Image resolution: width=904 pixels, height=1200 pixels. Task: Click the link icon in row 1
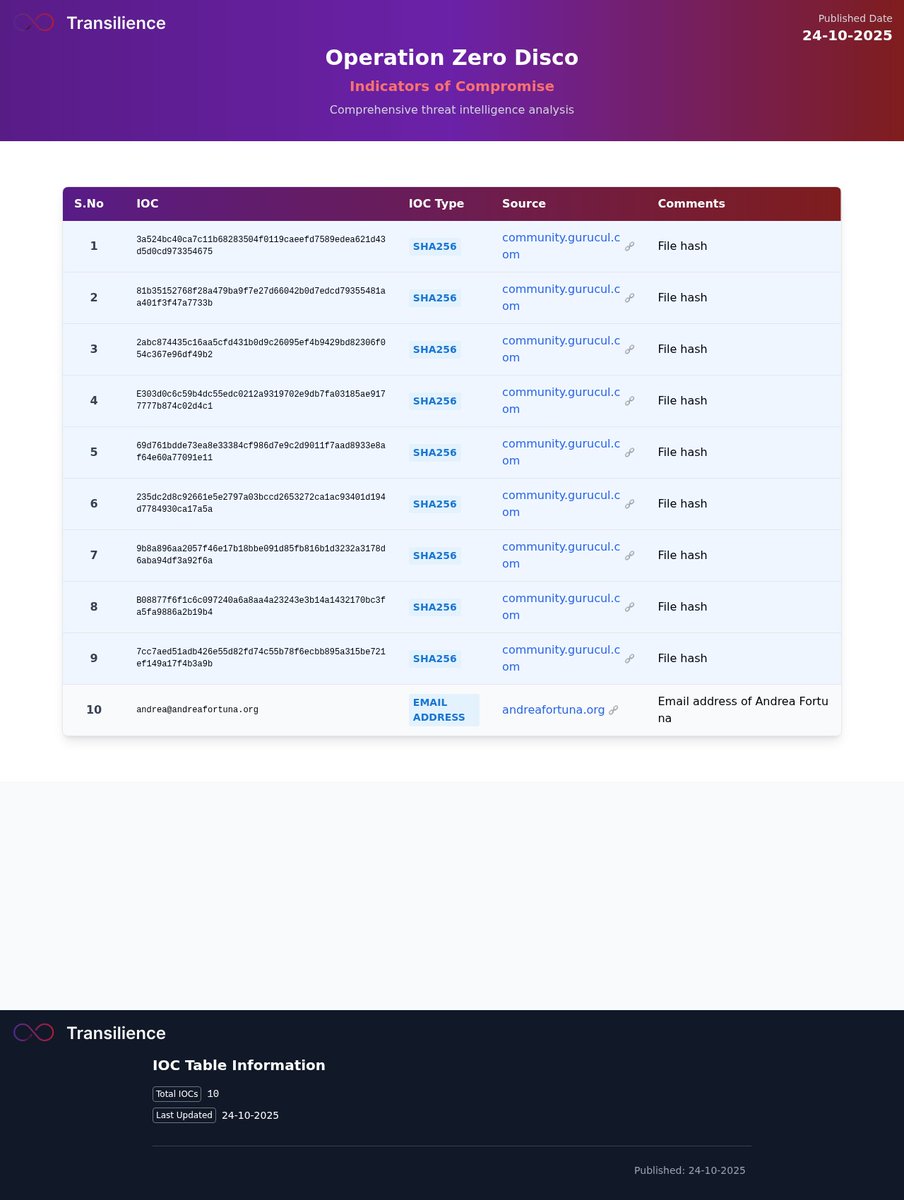(x=629, y=246)
